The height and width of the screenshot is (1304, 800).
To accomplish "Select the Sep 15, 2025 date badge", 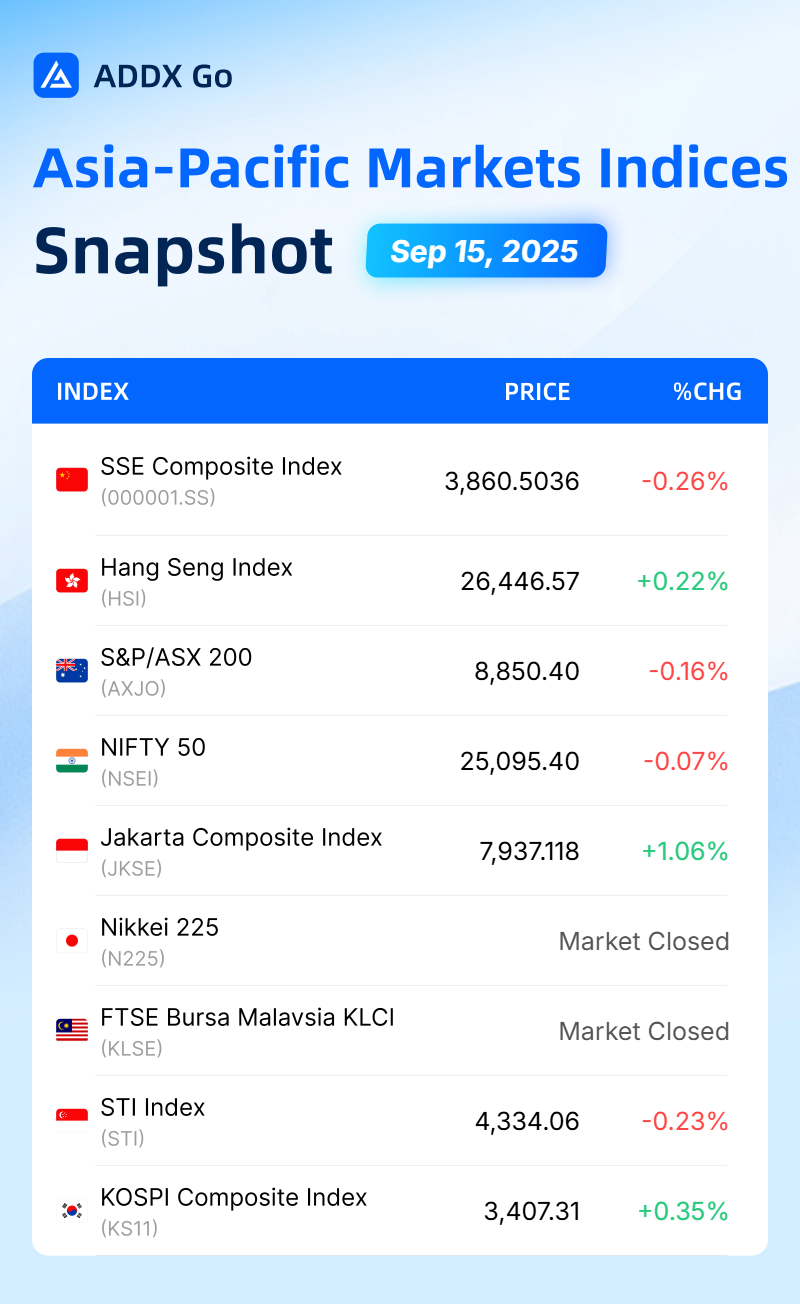I will click(x=486, y=250).
